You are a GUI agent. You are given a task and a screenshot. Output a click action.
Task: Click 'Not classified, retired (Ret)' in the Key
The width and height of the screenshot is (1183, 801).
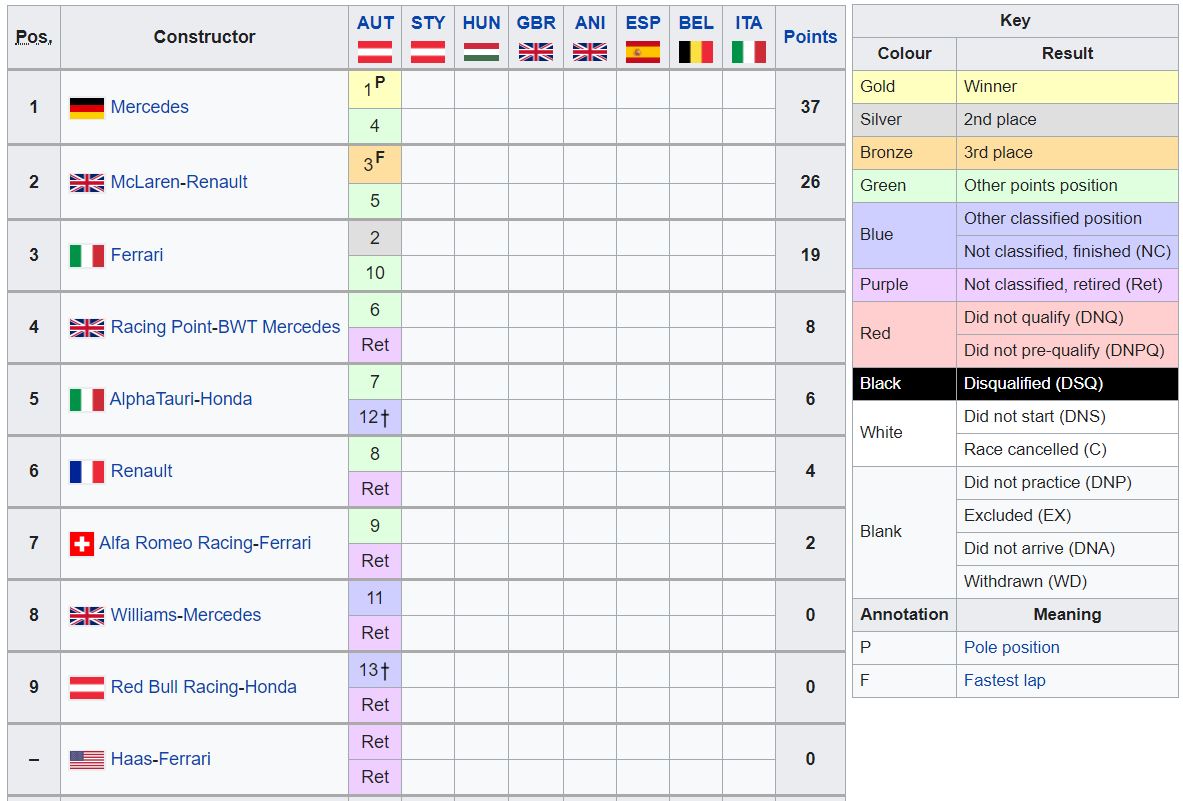[1067, 285]
